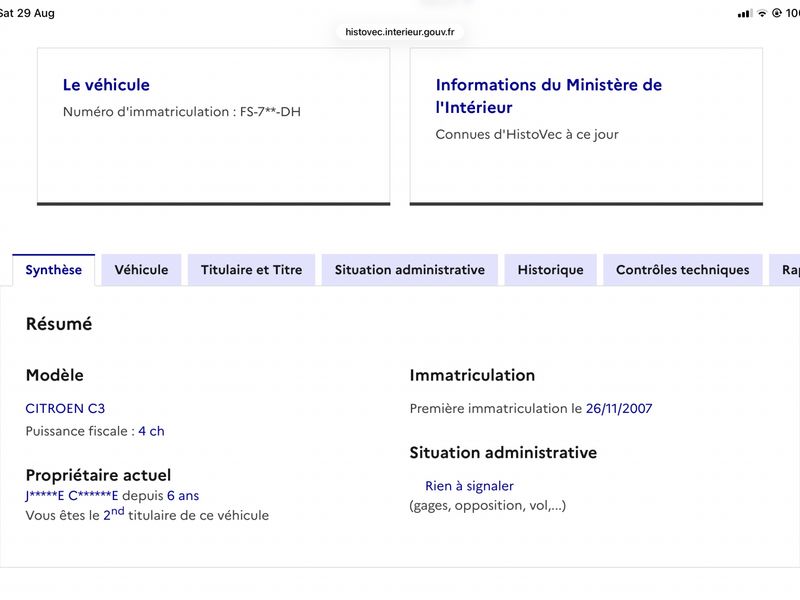This screenshot has height=600, width=800.
Task: Click the Le véhicule card heading
Action: coord(106,85)
